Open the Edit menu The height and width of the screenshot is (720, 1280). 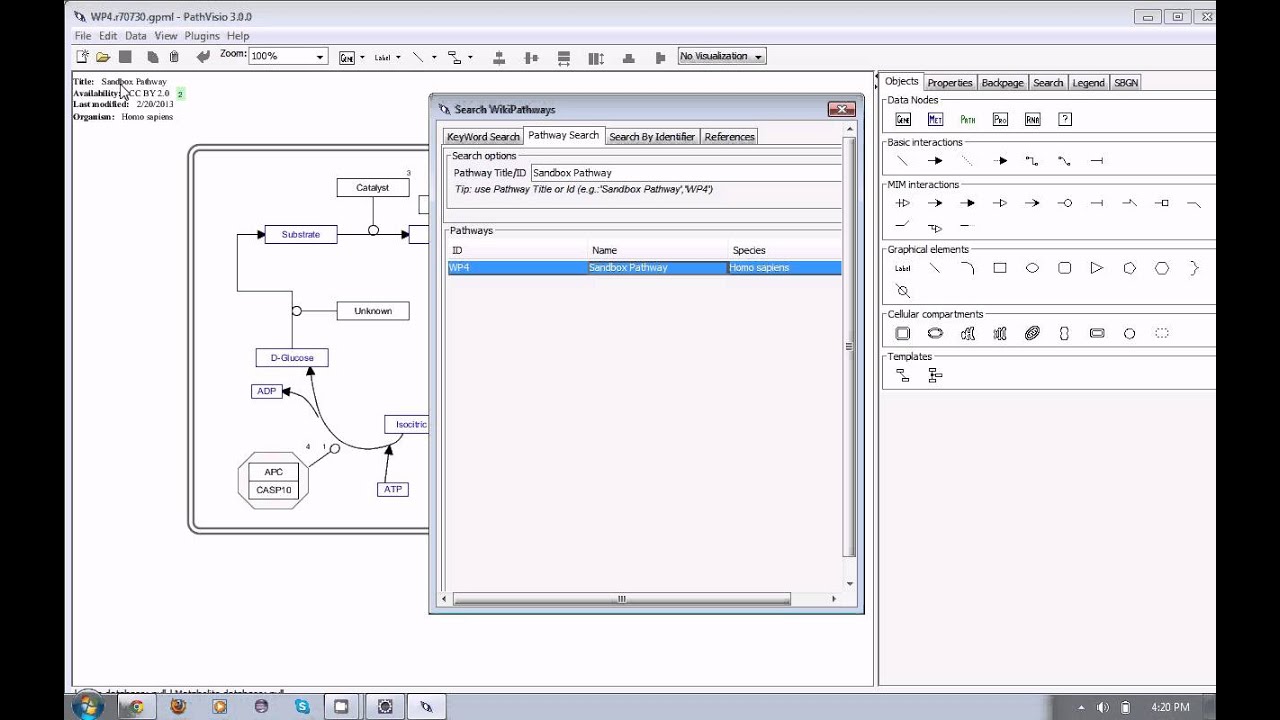point(108,36)
